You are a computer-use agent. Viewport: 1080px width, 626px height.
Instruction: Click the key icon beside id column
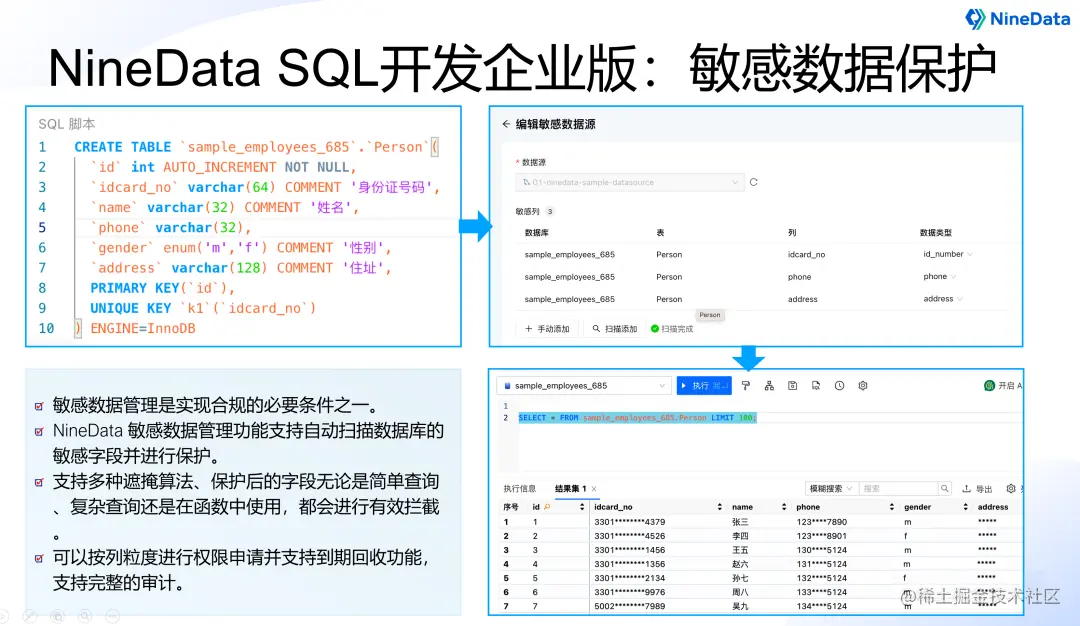[548, 507]
